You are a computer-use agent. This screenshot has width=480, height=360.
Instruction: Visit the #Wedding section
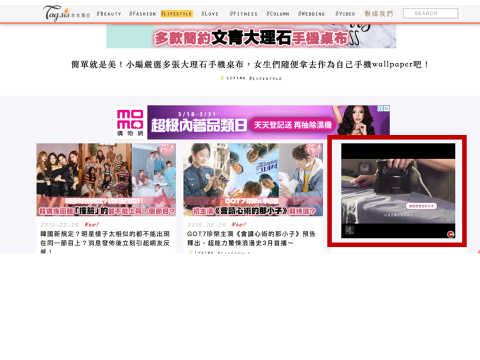[x=311, y=14]
